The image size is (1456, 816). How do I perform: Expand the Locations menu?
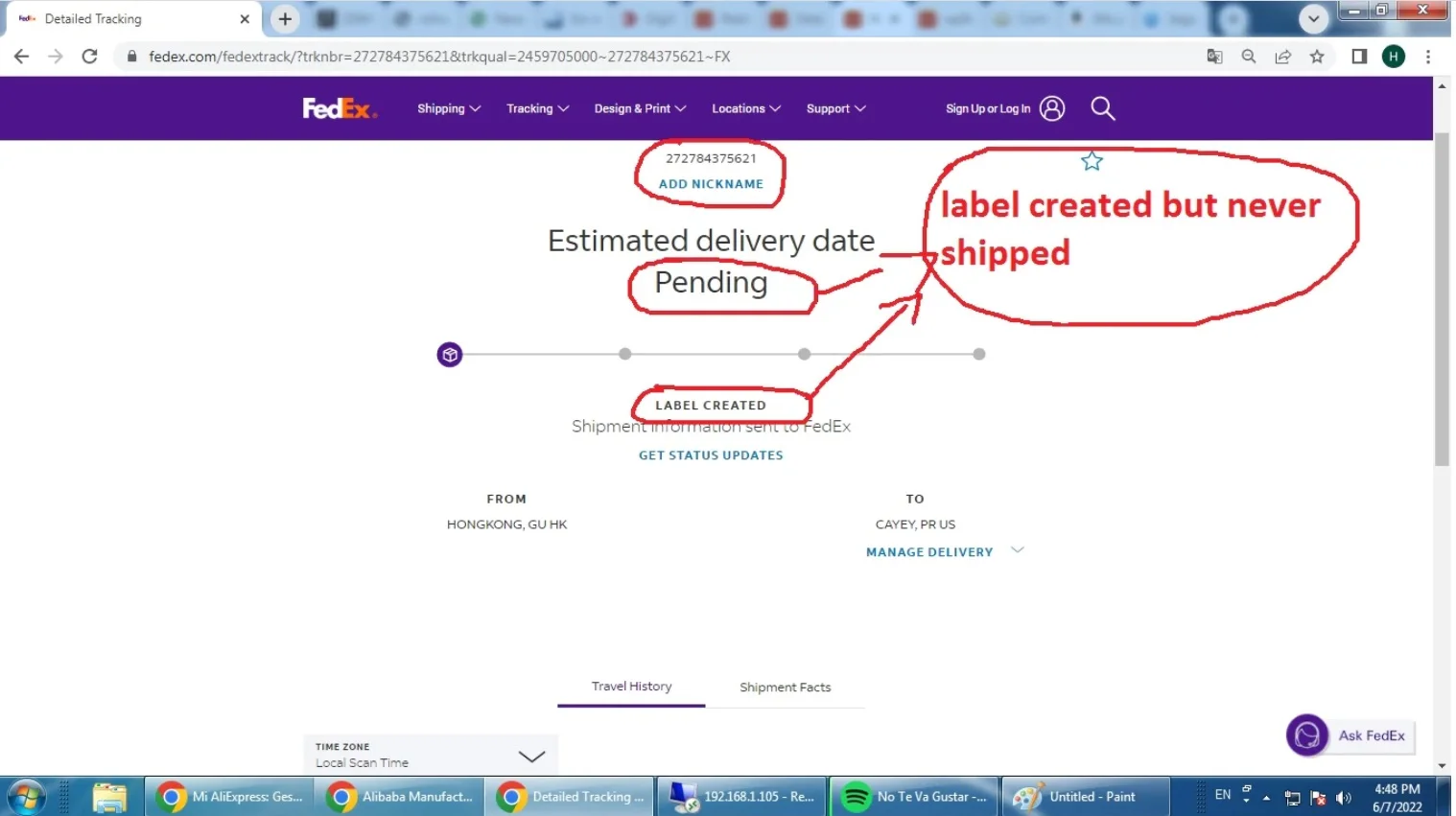point(746,108)
